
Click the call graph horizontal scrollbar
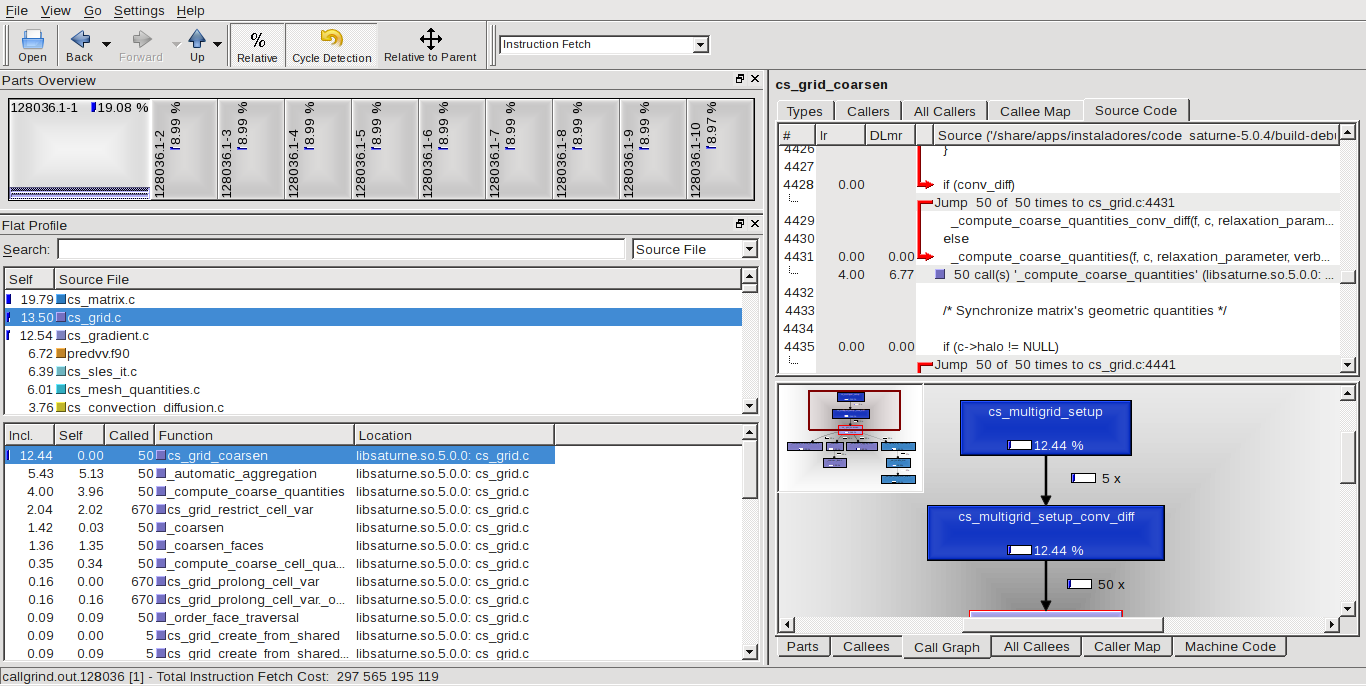coord(1062,625)
